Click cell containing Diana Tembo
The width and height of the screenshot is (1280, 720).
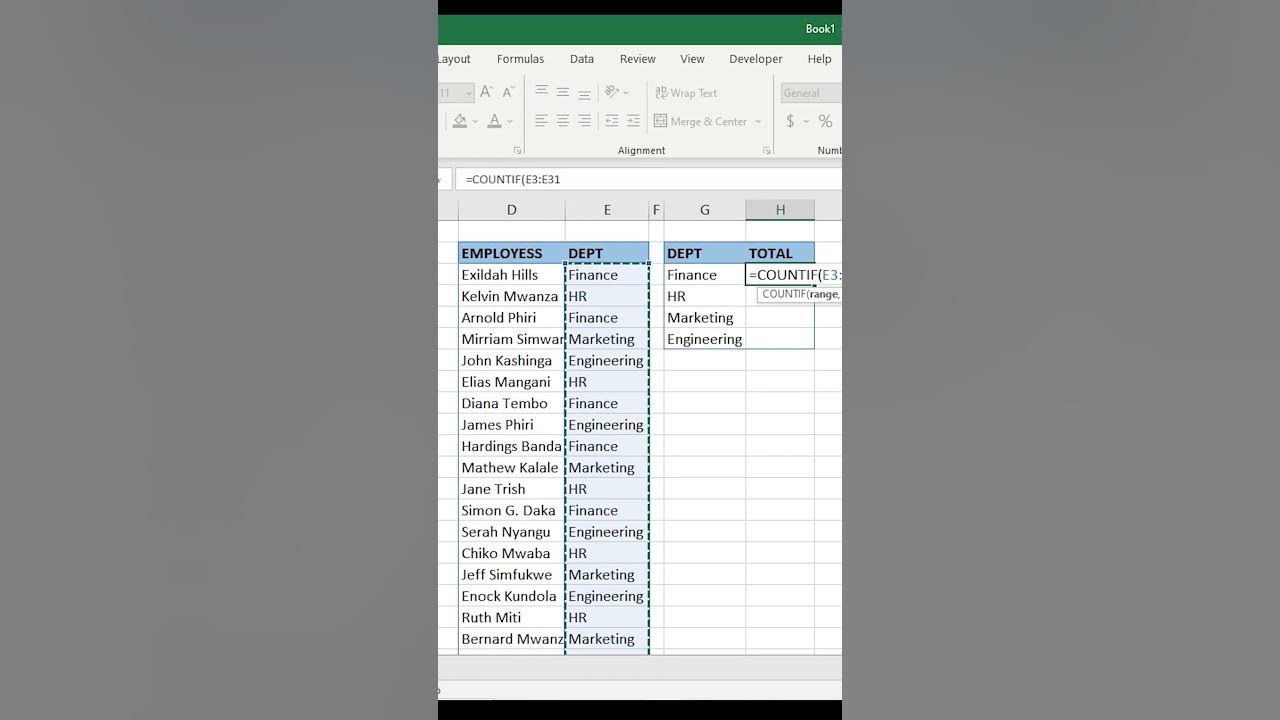point(512,403)
